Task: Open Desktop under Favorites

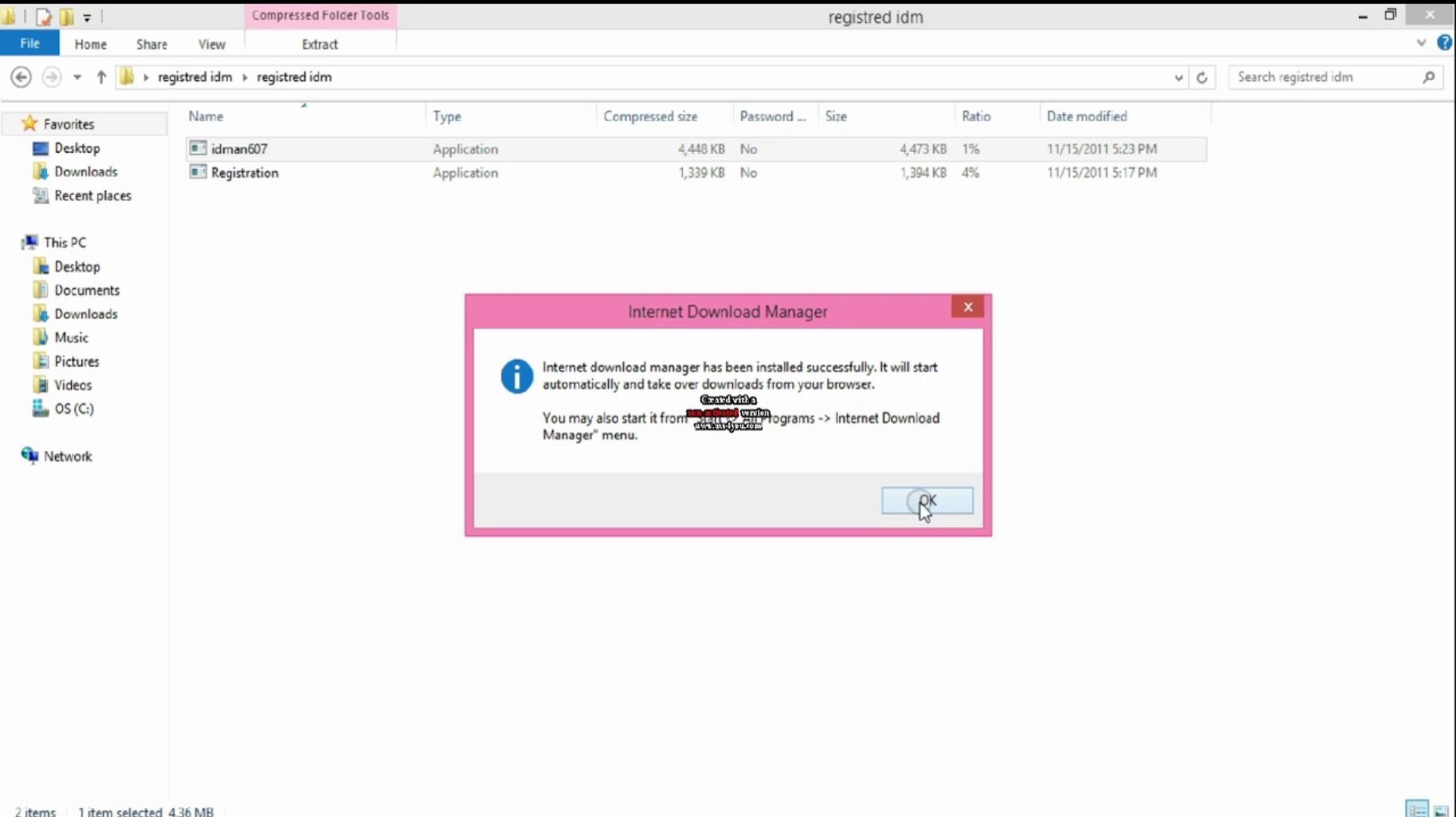Action: (x=76, y=148)
